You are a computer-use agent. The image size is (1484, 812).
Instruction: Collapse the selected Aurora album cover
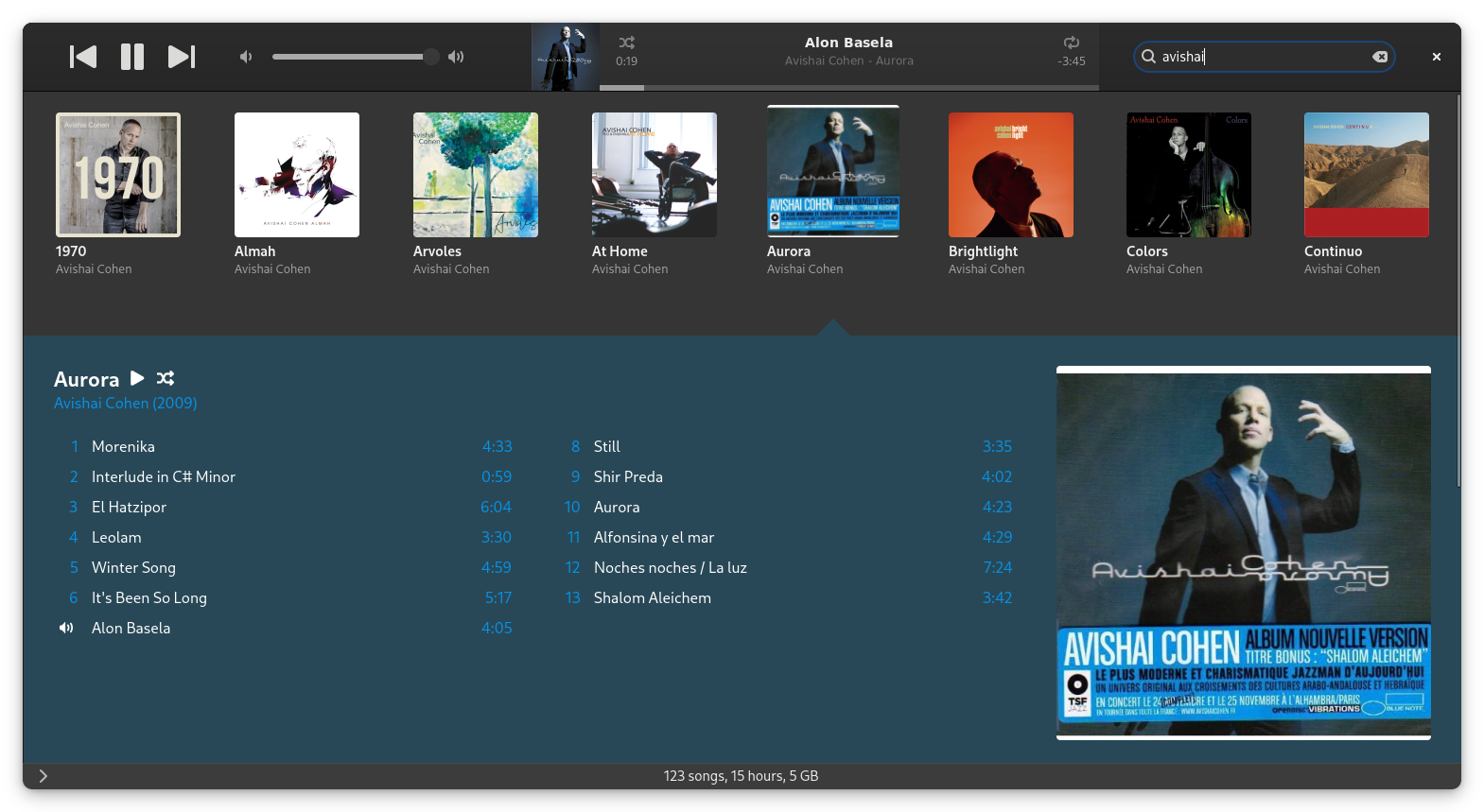pos(833,171)
